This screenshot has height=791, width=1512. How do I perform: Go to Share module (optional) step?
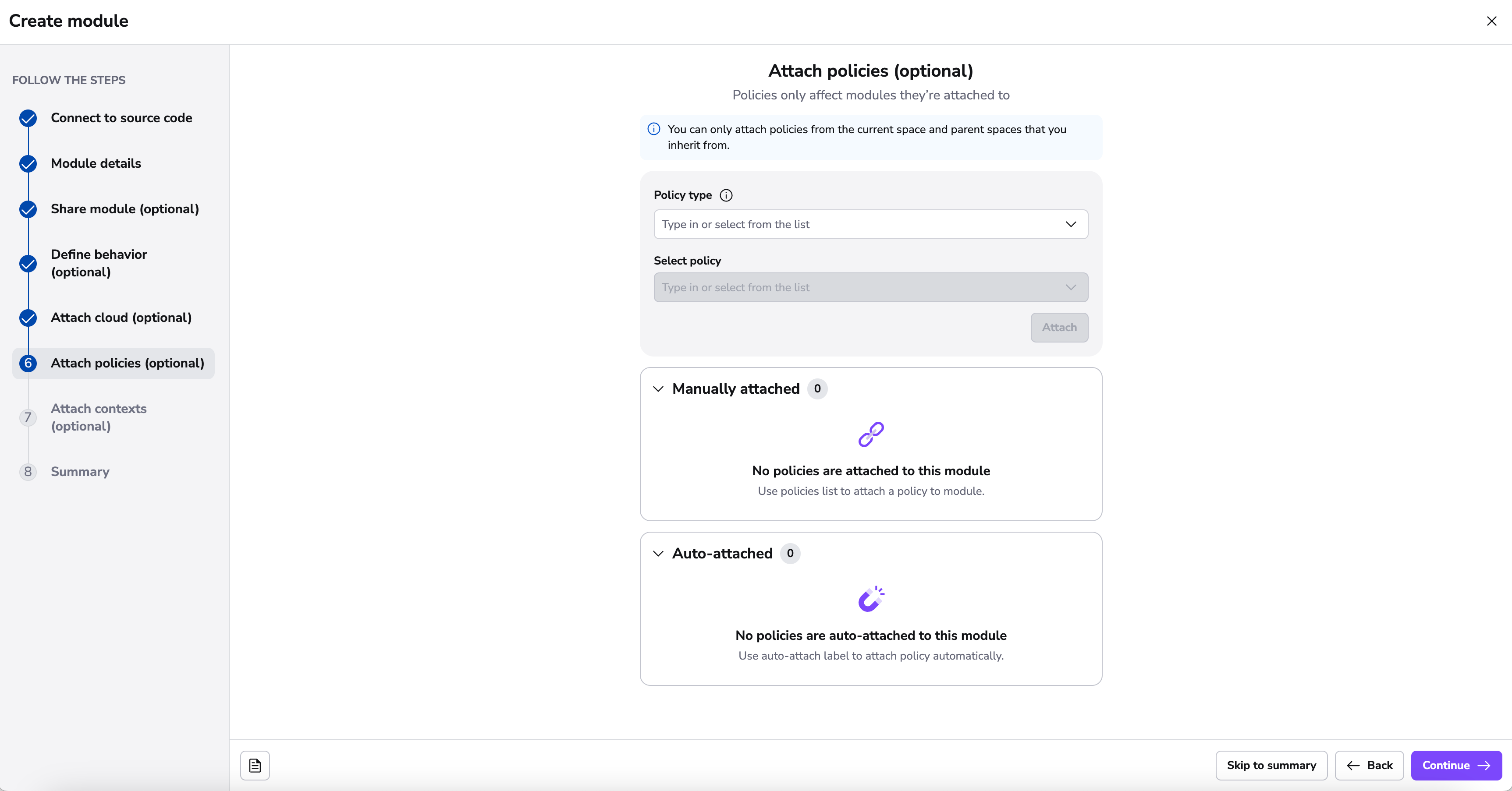124,209
